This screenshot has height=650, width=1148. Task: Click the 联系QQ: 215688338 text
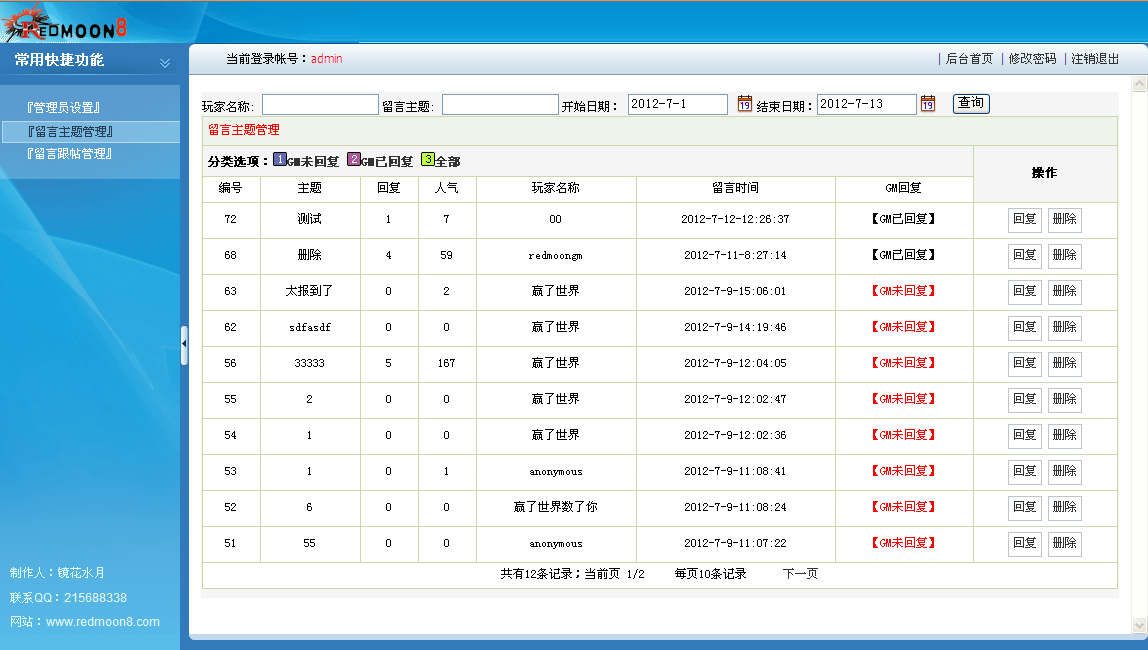68,597
